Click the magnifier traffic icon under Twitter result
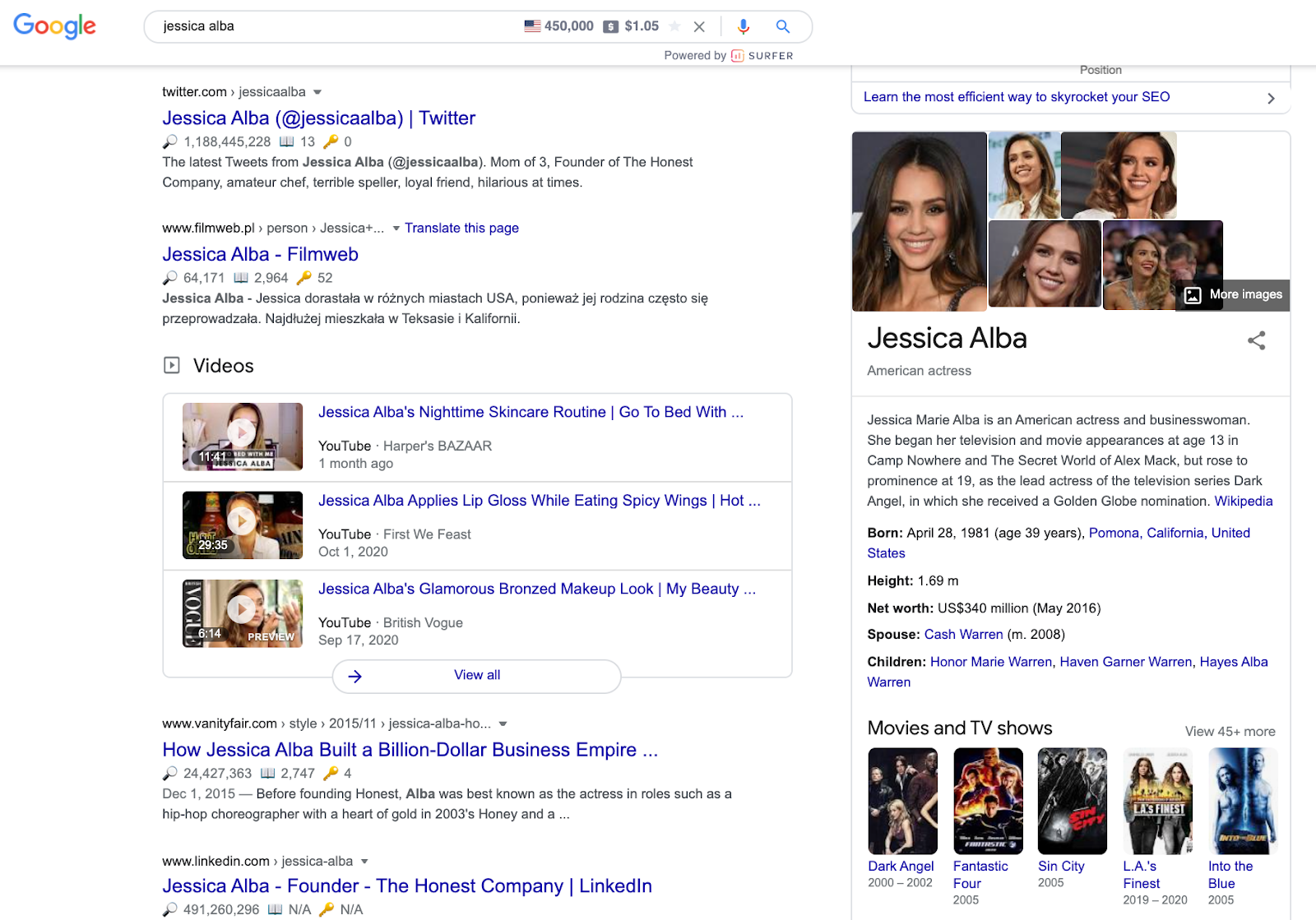 (x=169, y=141)
